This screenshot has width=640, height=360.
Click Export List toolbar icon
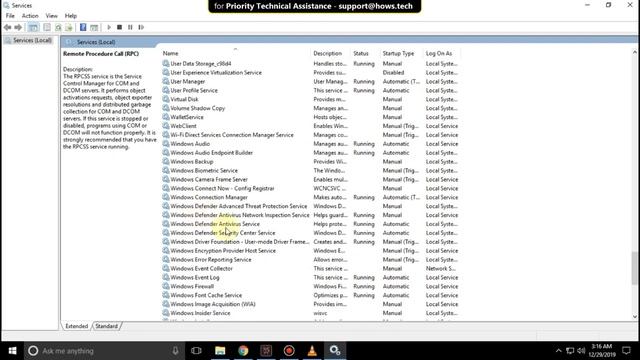(69, 27)
